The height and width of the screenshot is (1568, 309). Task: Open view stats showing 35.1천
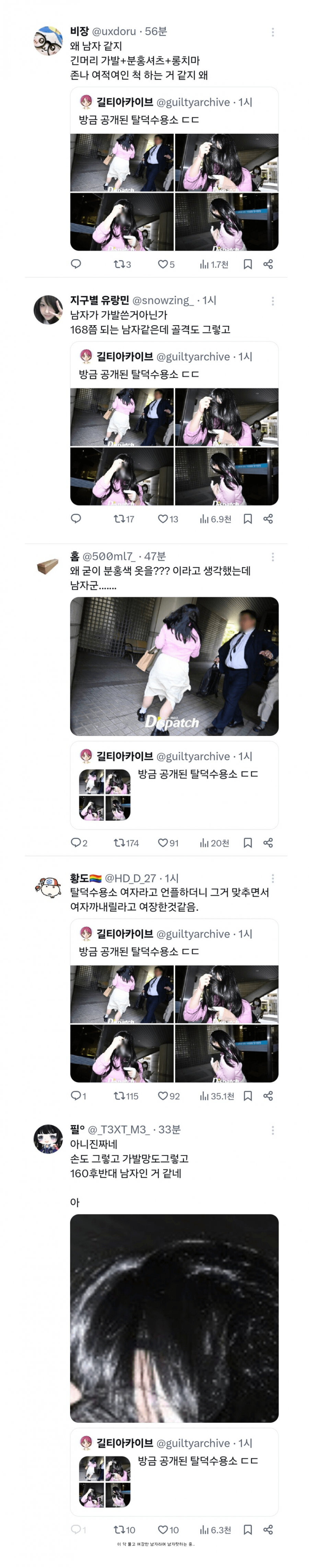(x=216, y=1096)
